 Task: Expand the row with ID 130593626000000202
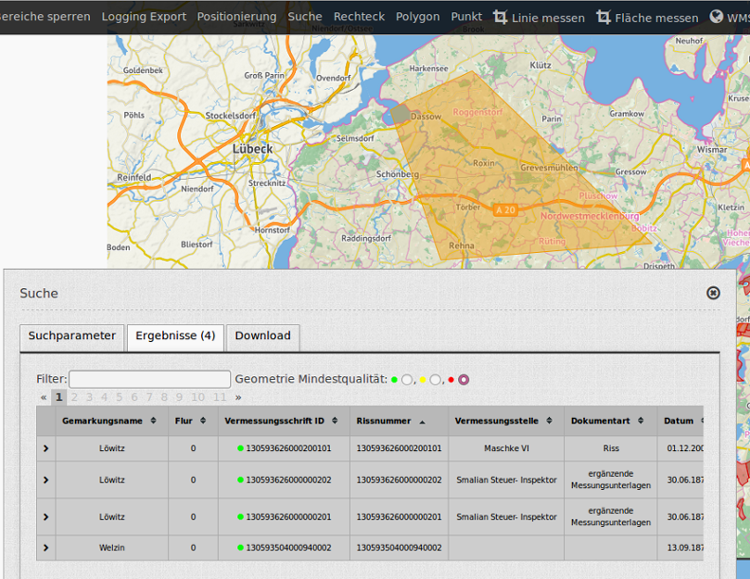(x=46, y=479)
